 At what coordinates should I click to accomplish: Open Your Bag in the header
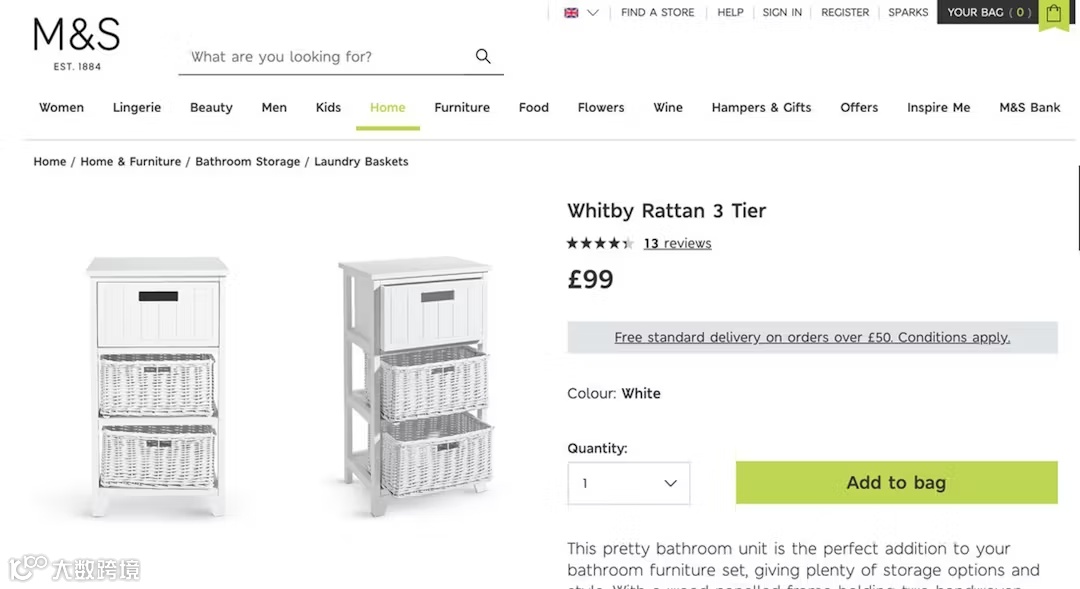click(x=988, y=13)
